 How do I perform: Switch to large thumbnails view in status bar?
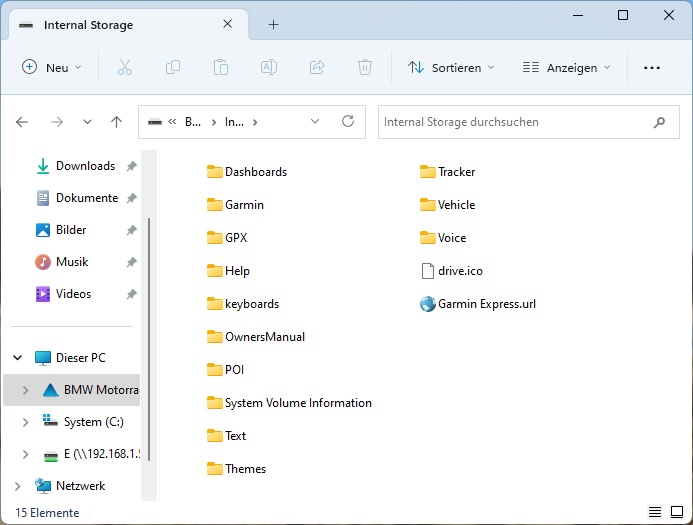[675, 512]
